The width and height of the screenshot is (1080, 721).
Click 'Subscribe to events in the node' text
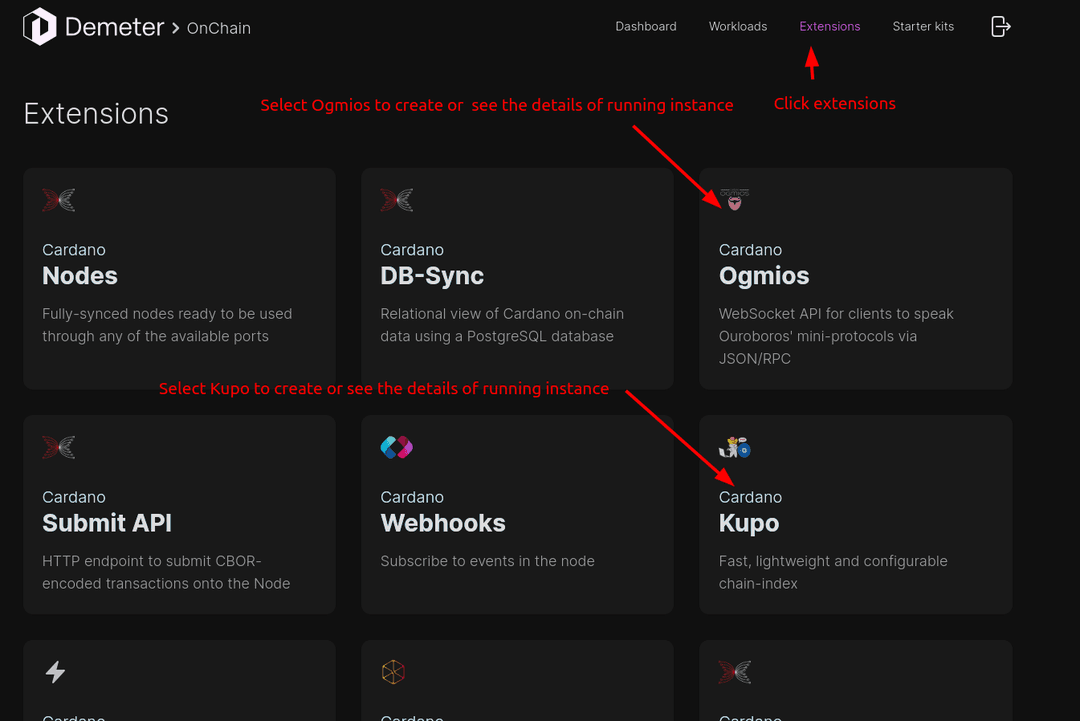click(x=487, y=561)
